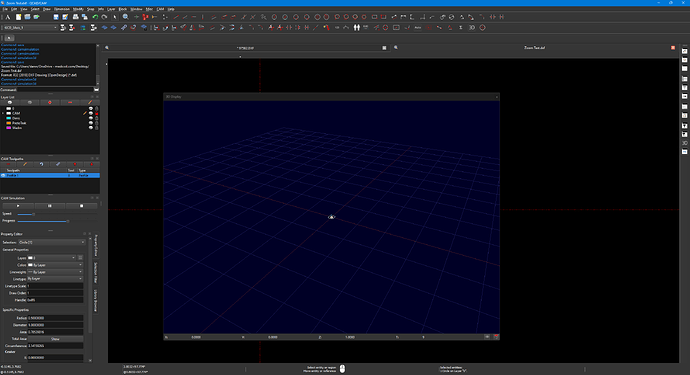Click the Radius input field
690x375 pixels.
[x=55, y=318]
